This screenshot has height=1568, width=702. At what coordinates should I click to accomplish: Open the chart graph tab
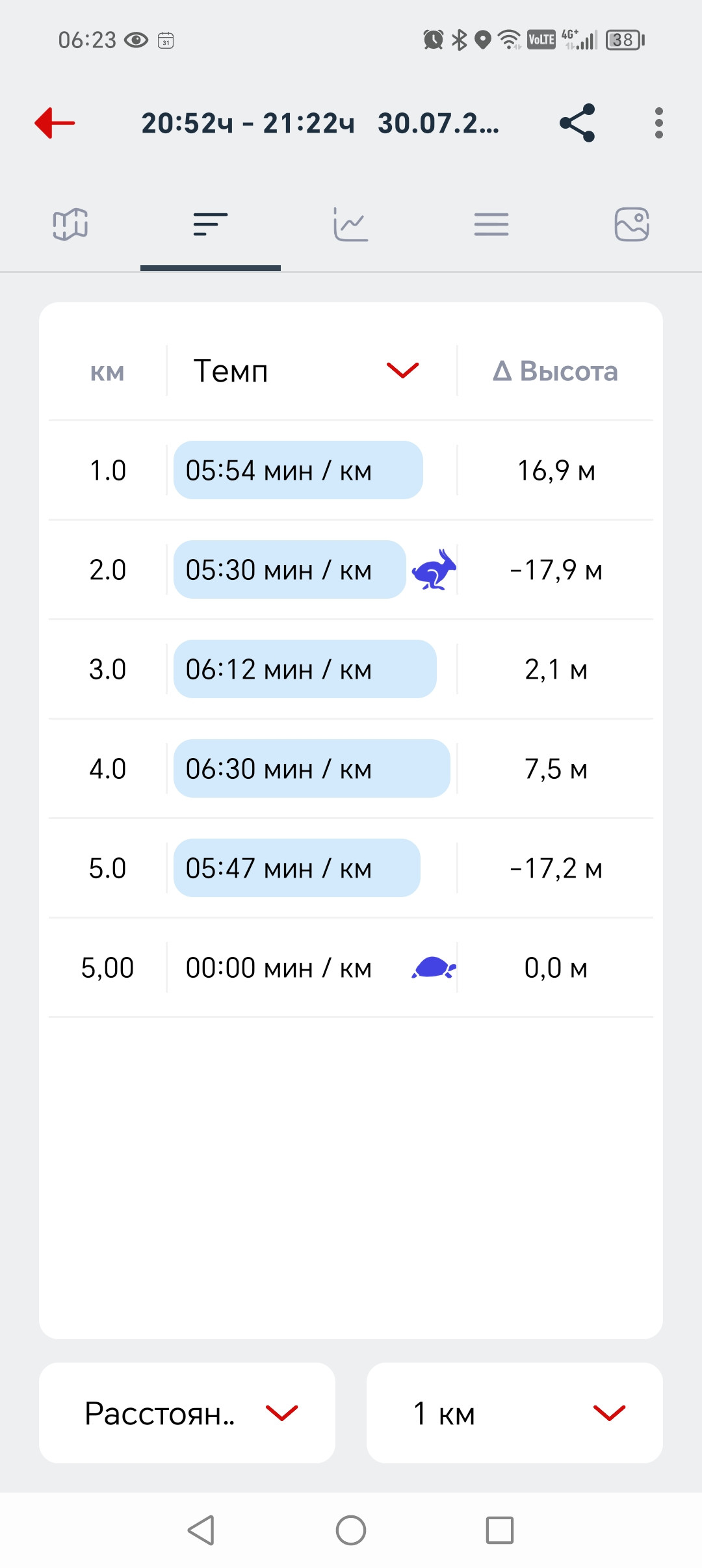click(x=351, y=225)
